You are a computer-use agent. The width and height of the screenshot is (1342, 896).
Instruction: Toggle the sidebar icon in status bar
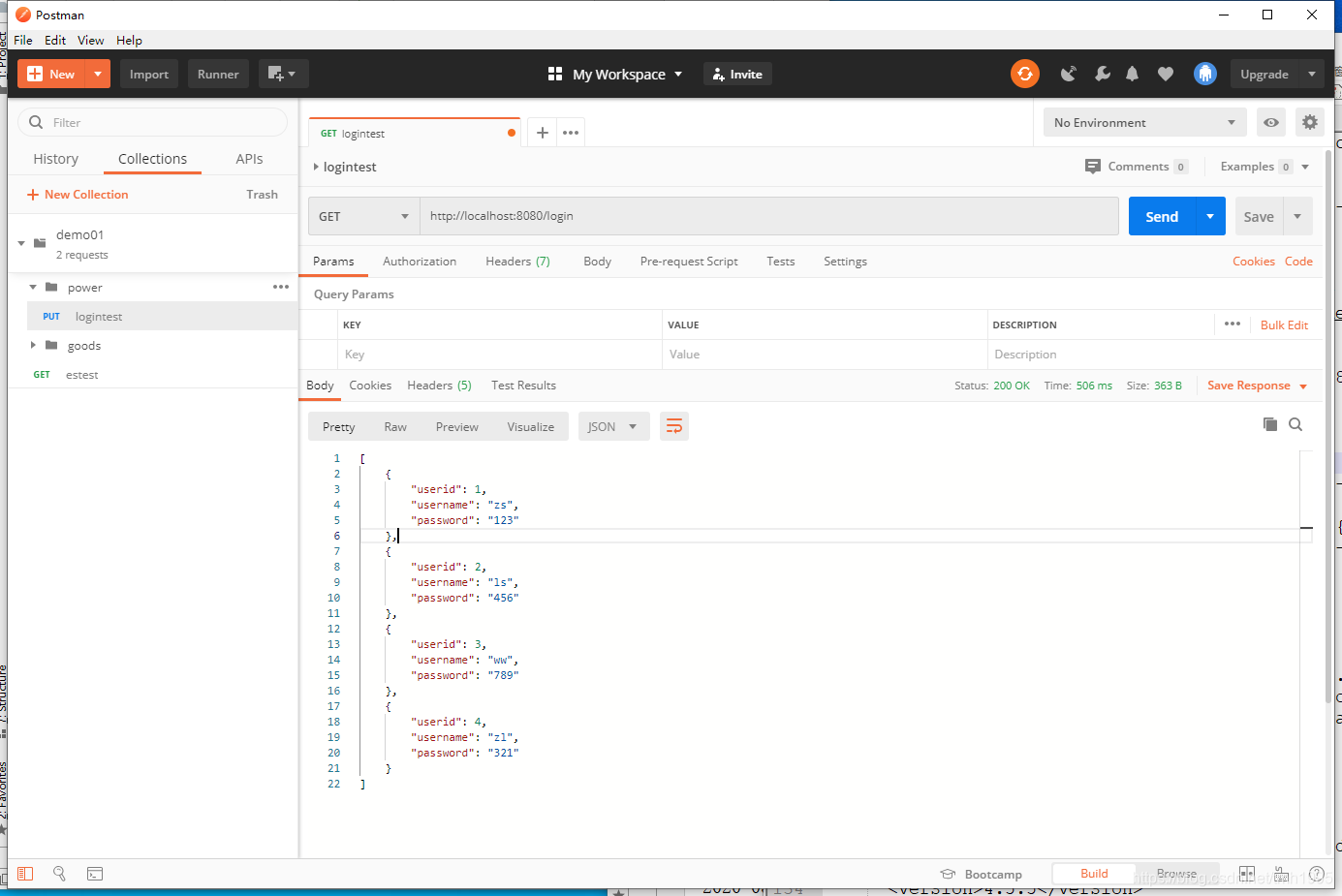click(x=25, y=874)
